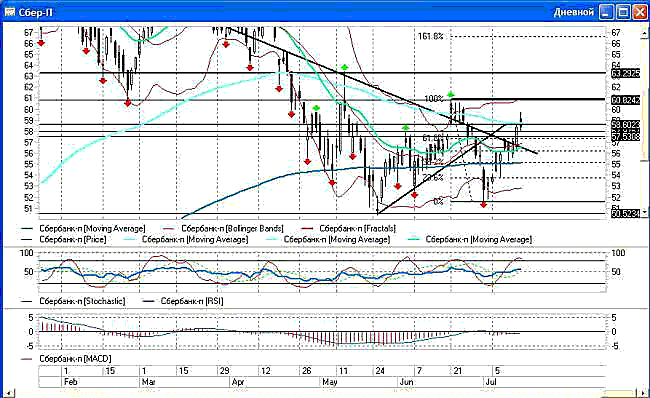The width and height of the screenshot is (650, 398).
Task: Open the Дневной timeframe label
Action: coord(574,12)
